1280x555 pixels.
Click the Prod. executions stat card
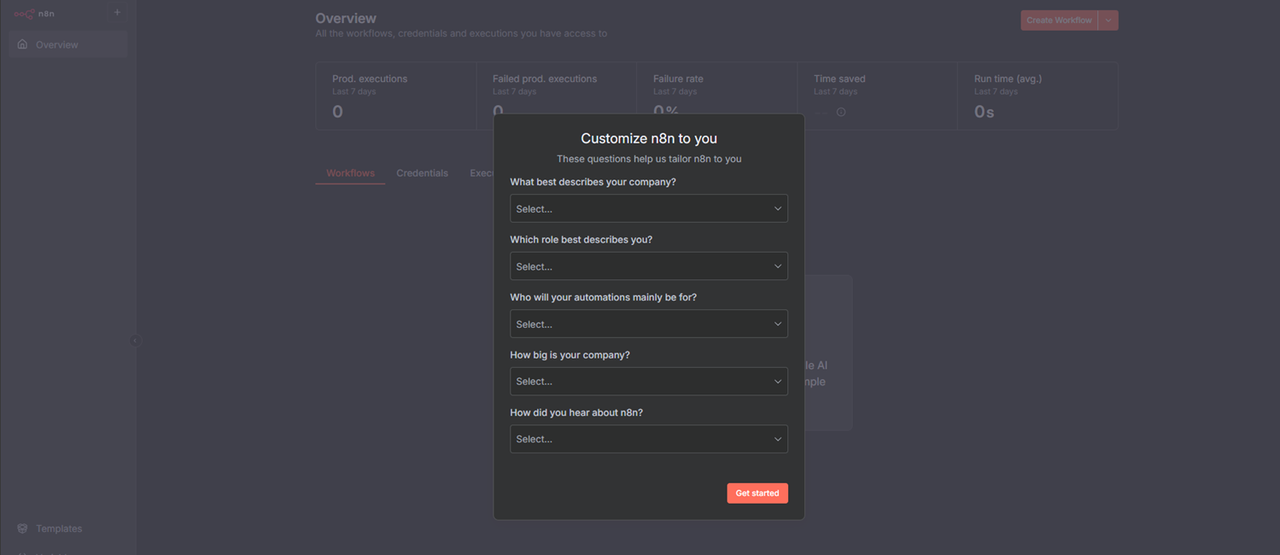click(x=396, y=96)
